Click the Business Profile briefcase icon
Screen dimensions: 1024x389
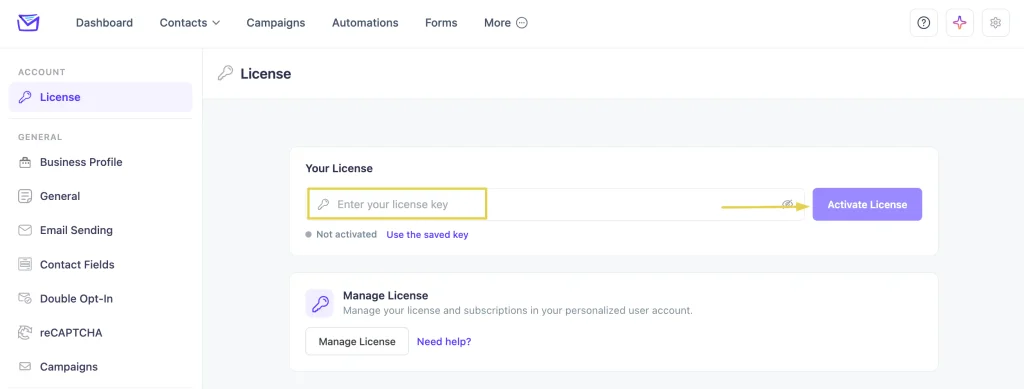coord(25,163)
